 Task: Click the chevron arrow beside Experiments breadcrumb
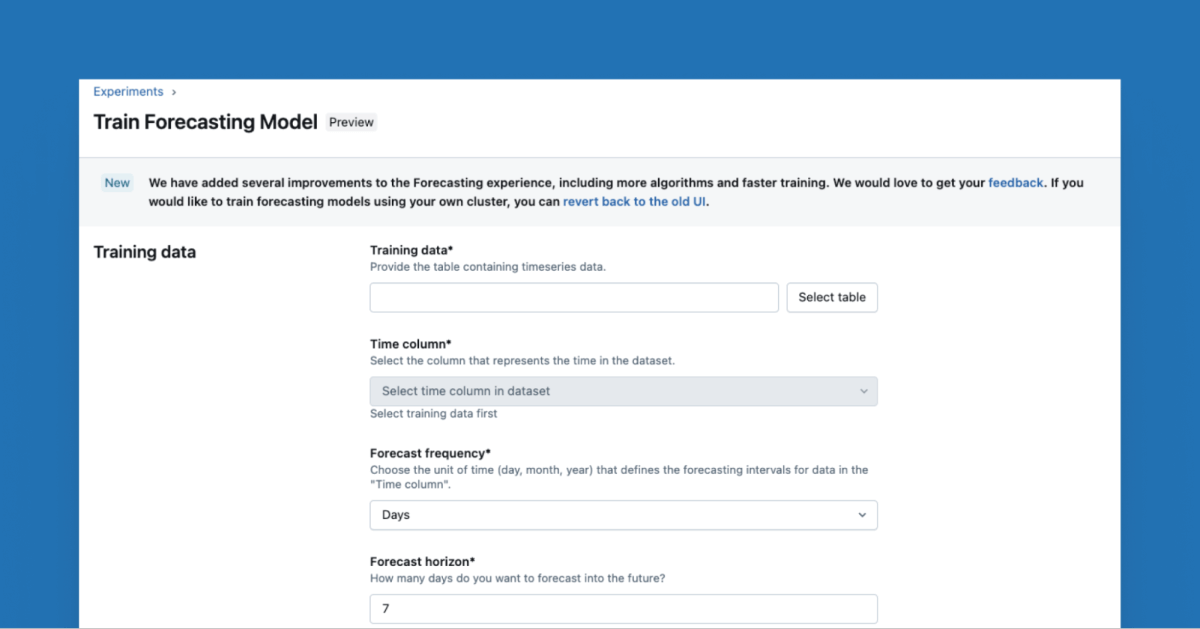pyautogui.click(x=174, y=92)
